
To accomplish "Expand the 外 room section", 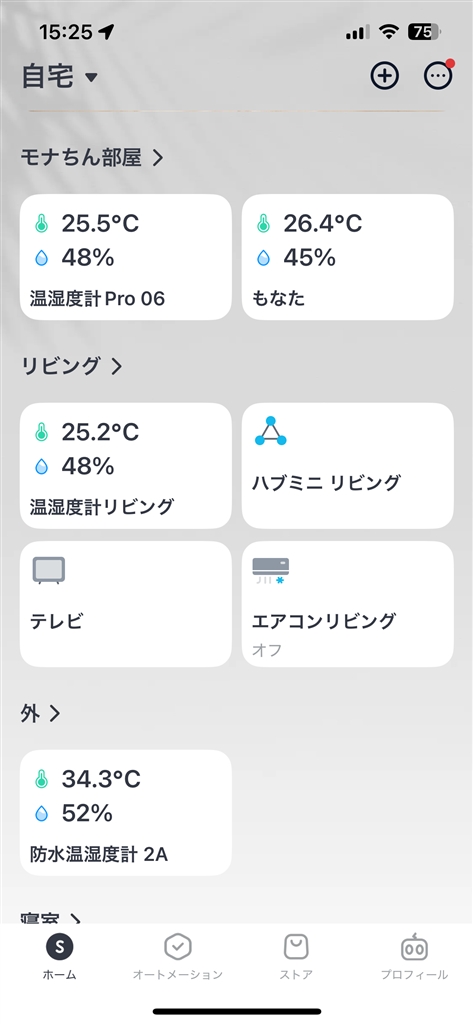I will click(x=40, y=713).
